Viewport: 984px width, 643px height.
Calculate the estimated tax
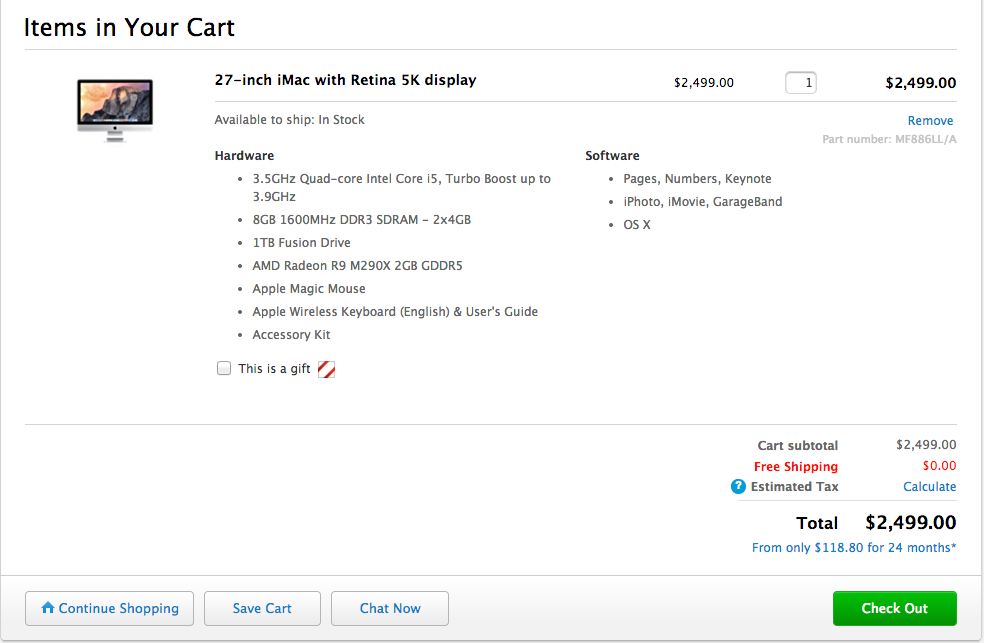pos(929,487)
